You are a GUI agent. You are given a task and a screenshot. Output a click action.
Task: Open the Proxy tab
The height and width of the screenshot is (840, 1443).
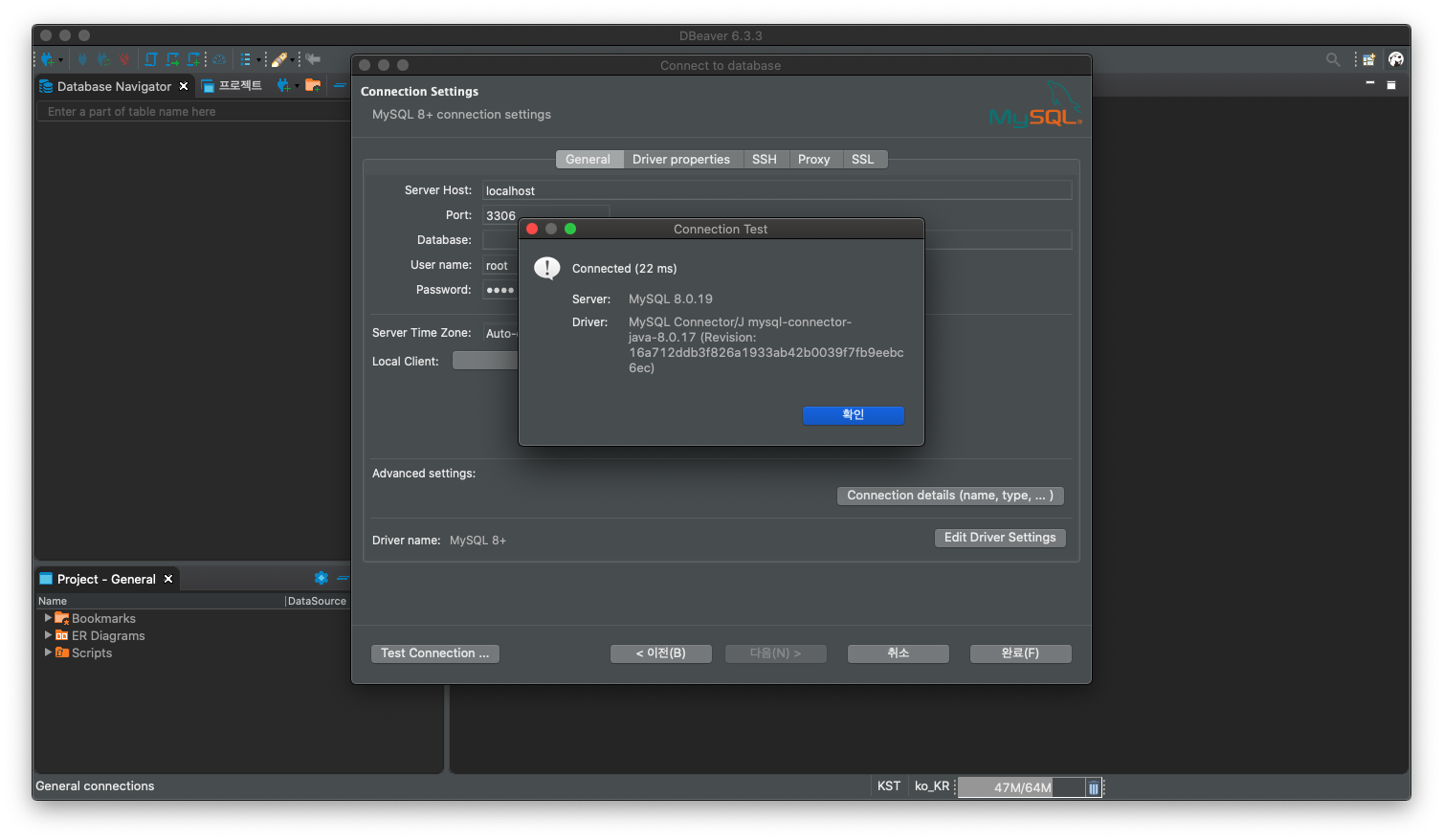pyautogui.click(x=814, y=160)
